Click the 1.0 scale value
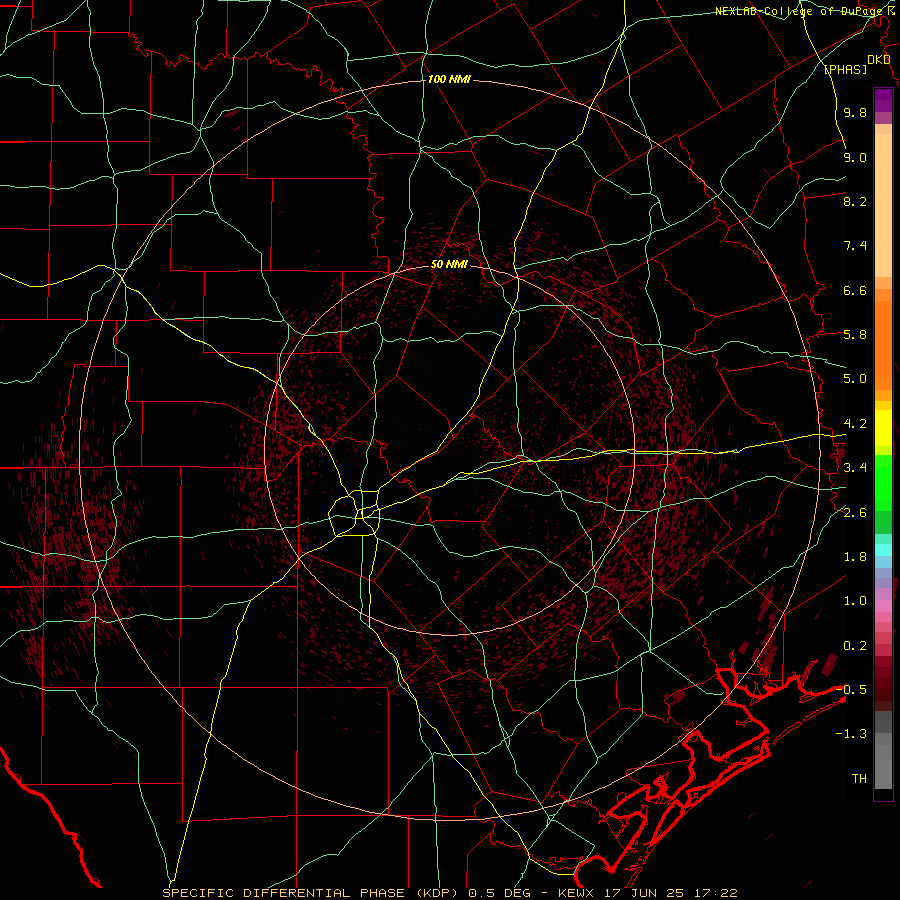 pyautogui.click(x=855, y=601)
